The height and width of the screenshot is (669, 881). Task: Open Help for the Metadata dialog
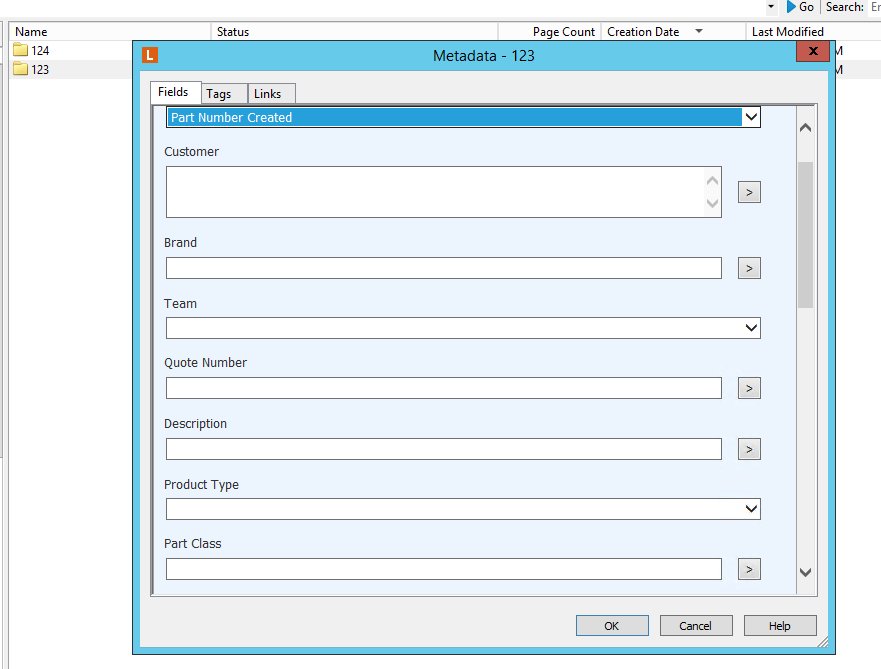780,626
